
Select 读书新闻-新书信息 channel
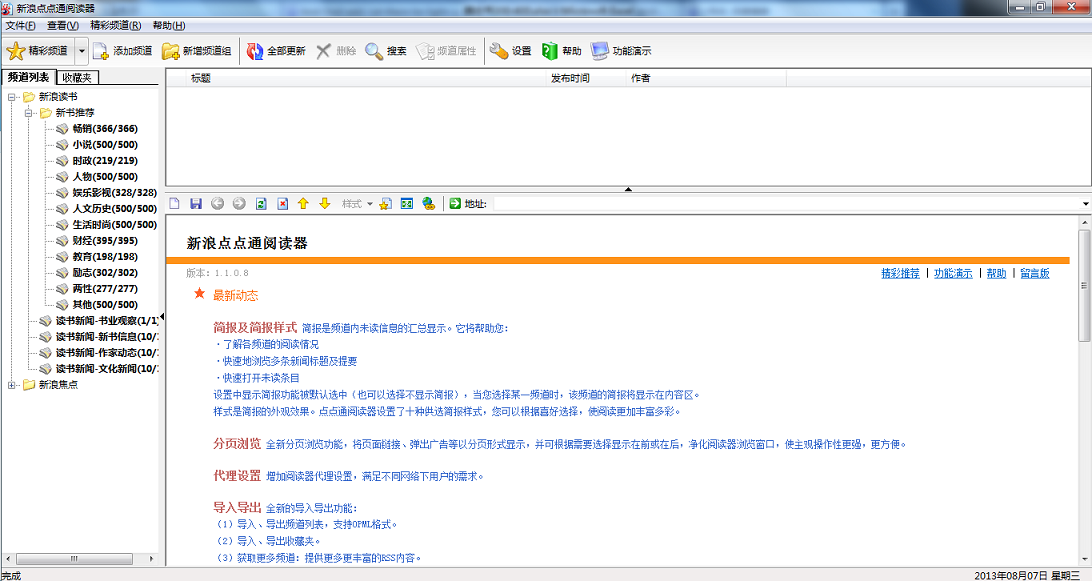[x=107, y=337]
